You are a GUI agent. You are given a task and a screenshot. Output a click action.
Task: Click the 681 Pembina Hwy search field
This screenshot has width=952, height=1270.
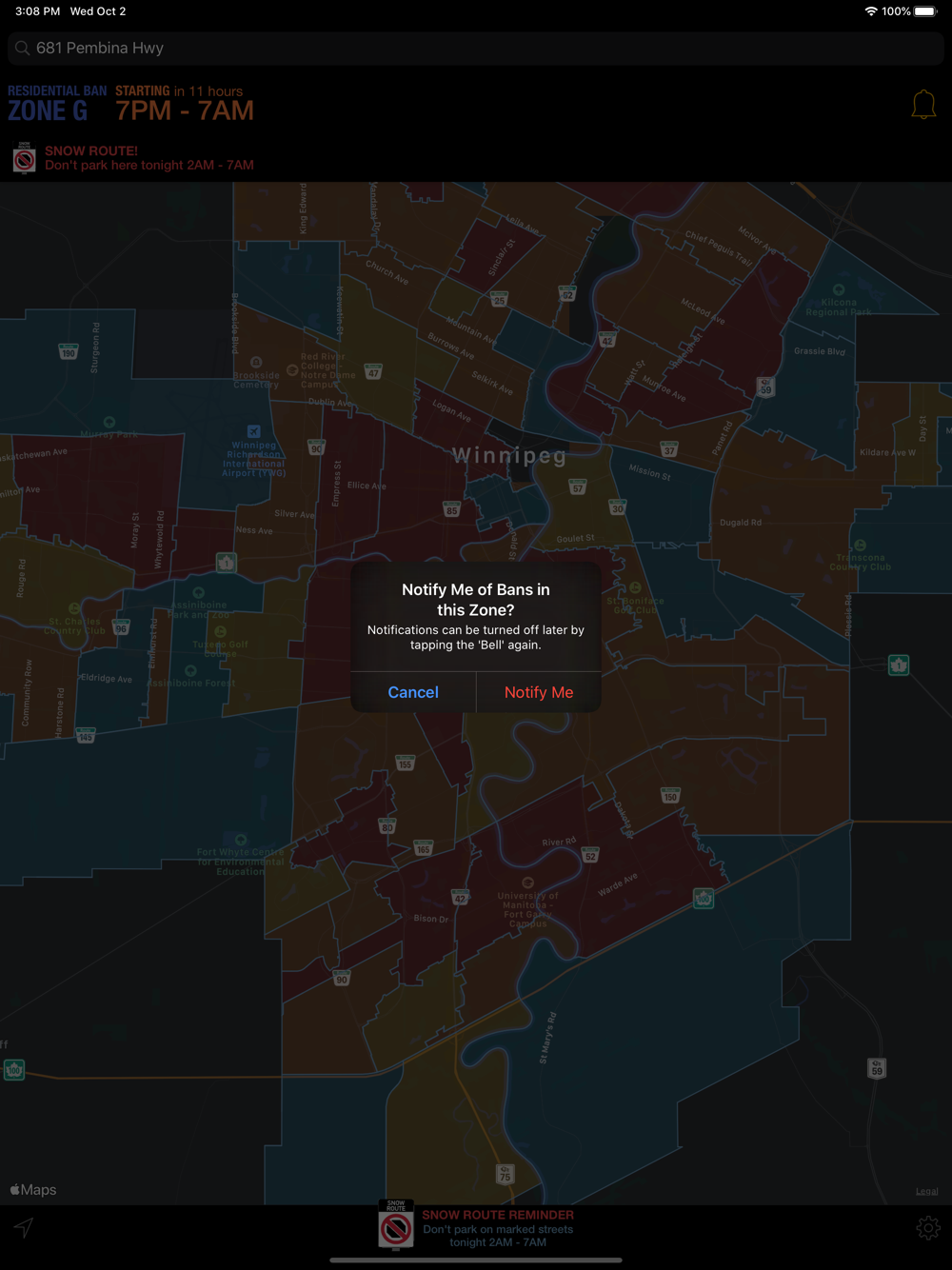pyautogui.click(x=476, y=48)
